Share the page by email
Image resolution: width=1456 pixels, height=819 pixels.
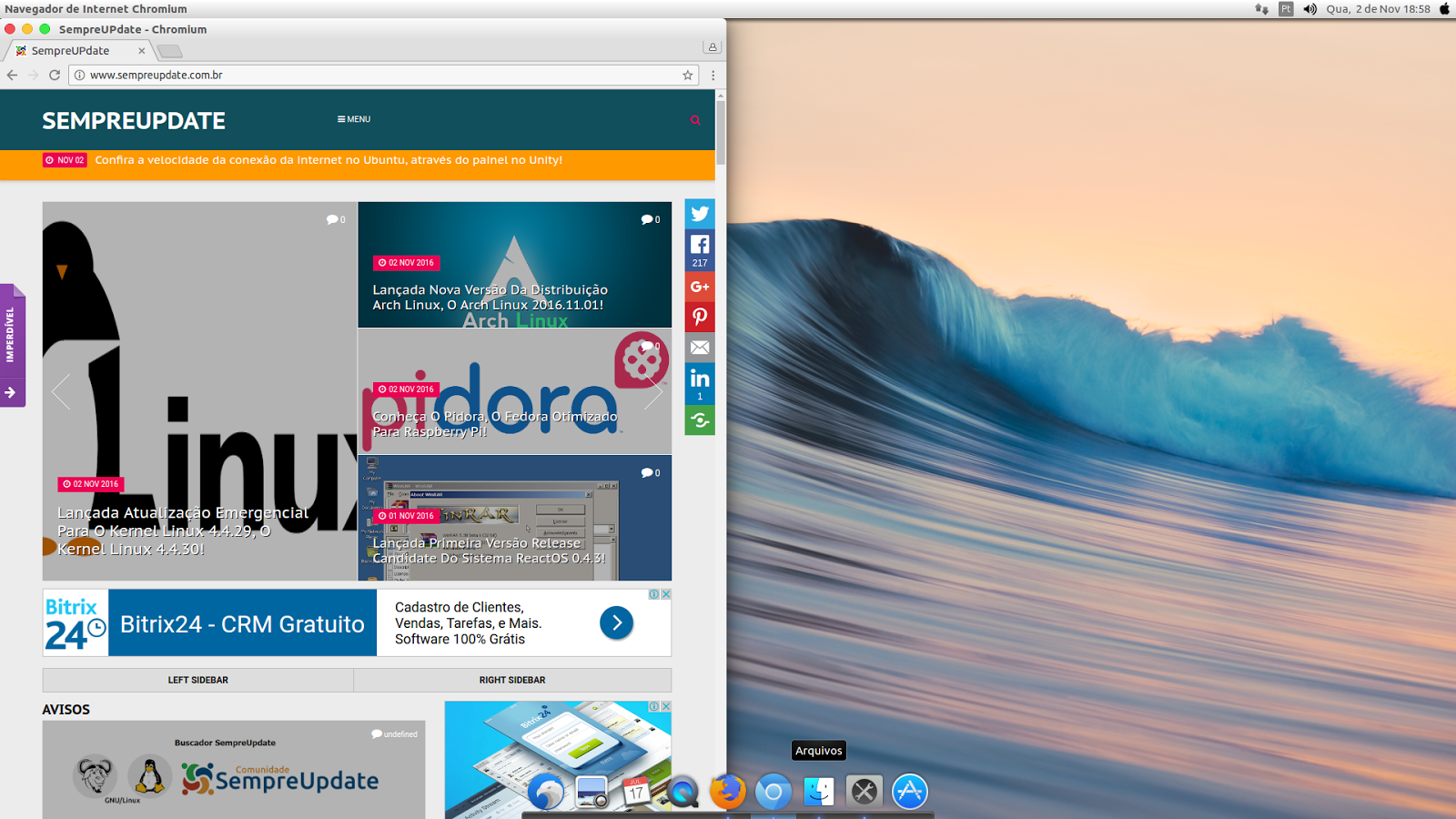[x=700, y=348]
